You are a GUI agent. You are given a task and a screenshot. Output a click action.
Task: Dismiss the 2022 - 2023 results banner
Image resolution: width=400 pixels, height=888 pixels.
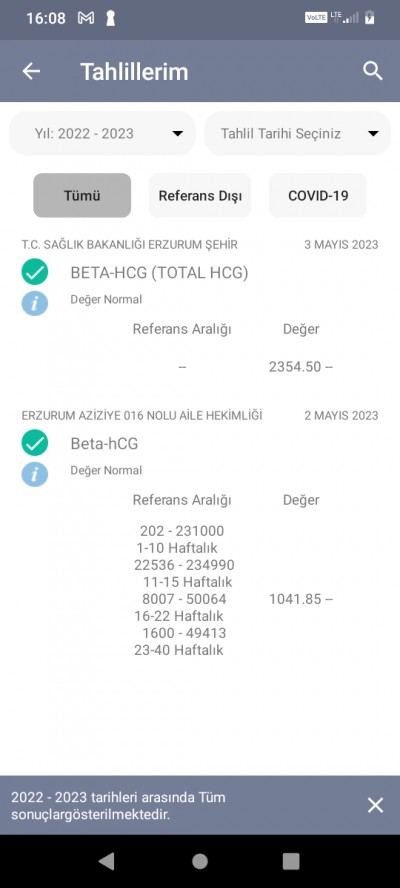(x=375, y=805)
